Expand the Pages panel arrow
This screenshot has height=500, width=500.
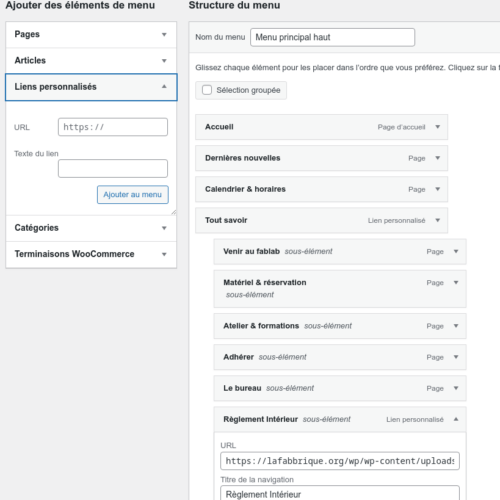(x=164, y=35)
